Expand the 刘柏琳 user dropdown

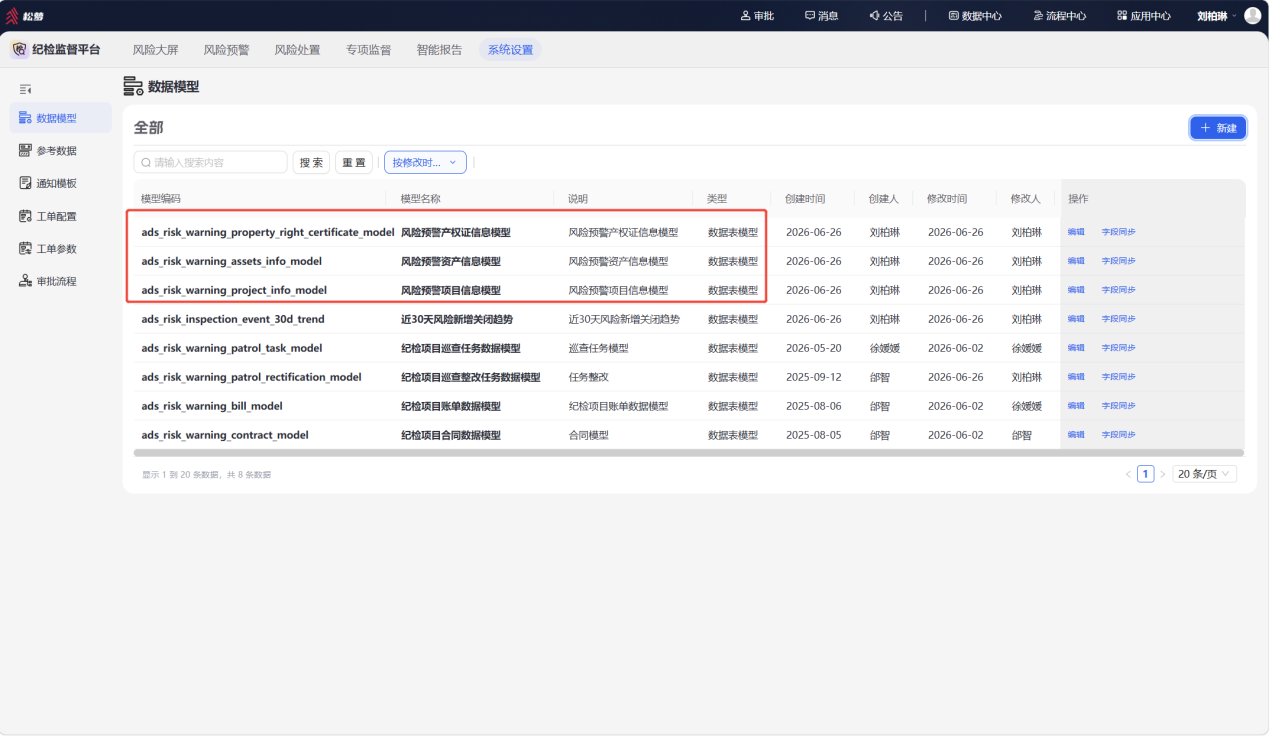(1216, 16)
